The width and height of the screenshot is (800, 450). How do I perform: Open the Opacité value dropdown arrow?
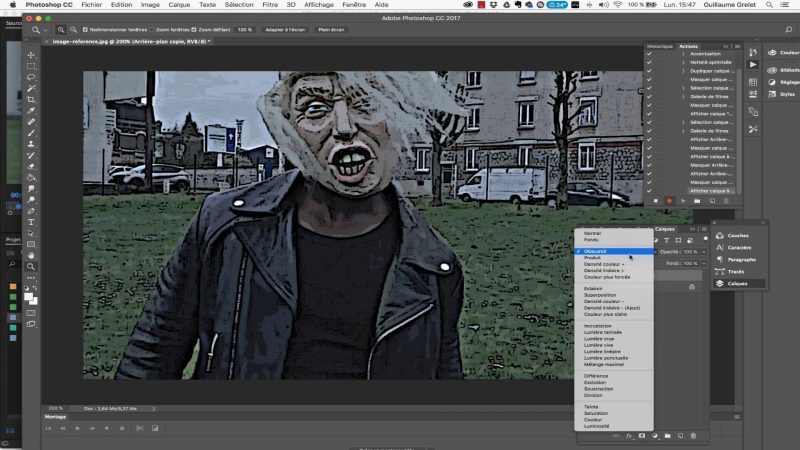[704, 252]
